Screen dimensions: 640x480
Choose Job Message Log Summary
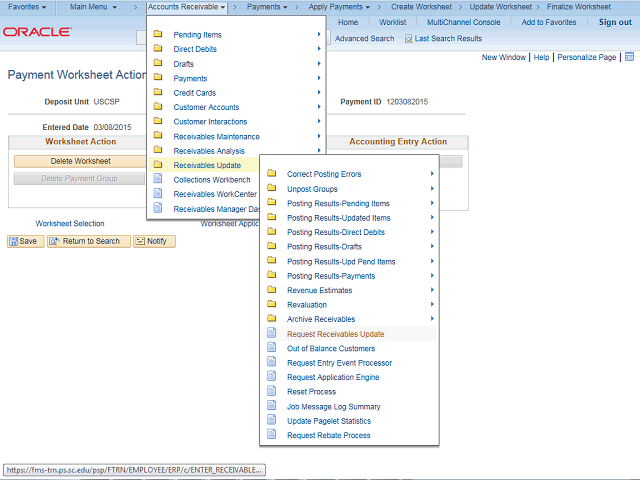[334, 407]
